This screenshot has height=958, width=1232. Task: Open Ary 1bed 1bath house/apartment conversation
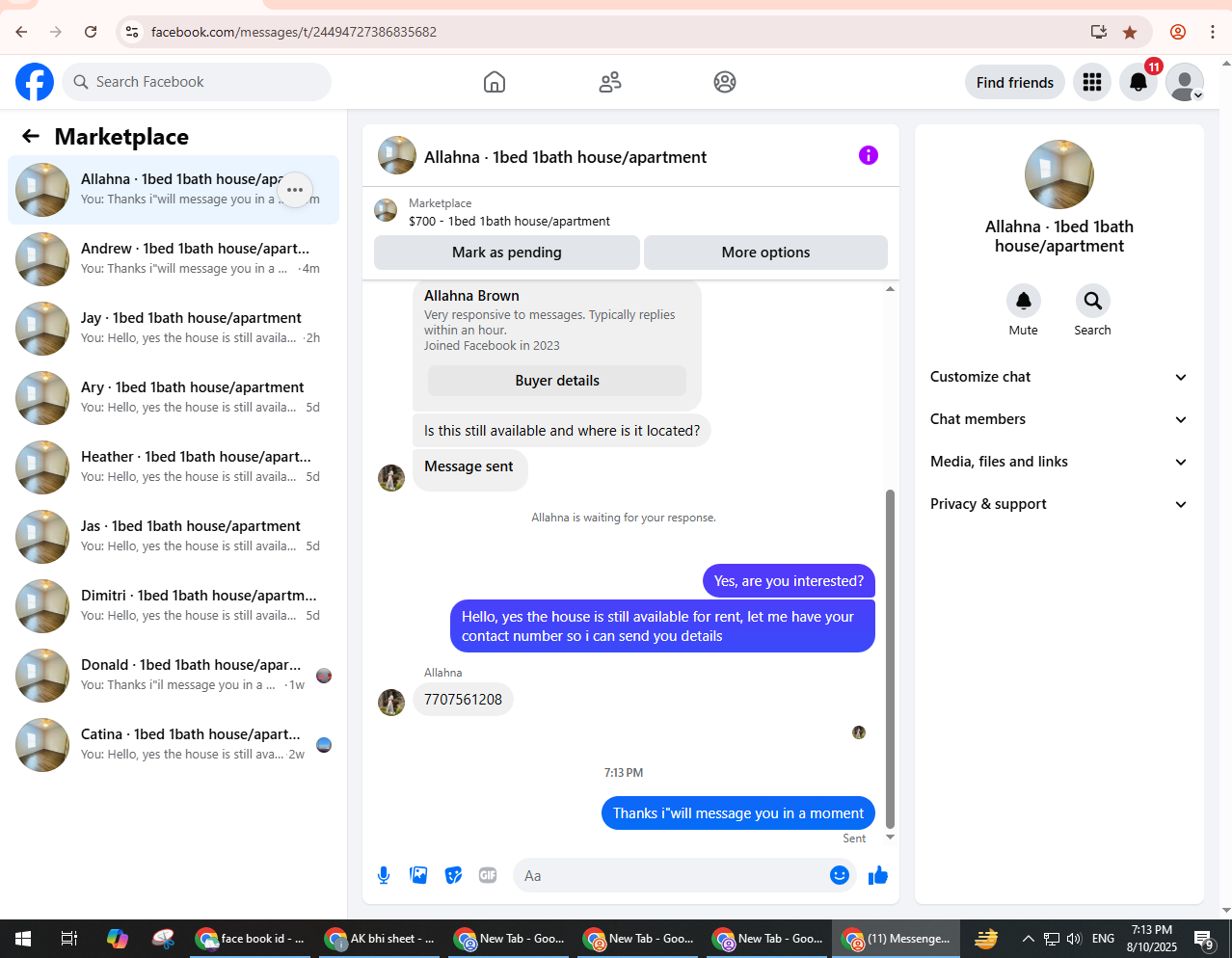pos(174,398)
